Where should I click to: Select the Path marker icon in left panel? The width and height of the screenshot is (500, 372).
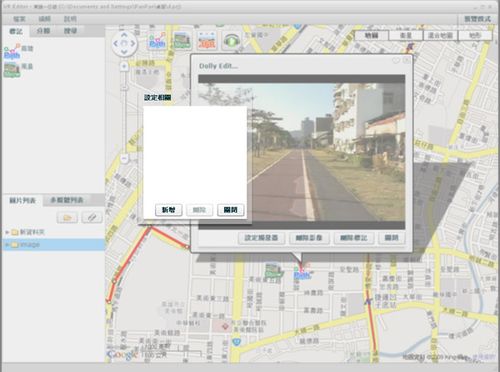12,51
